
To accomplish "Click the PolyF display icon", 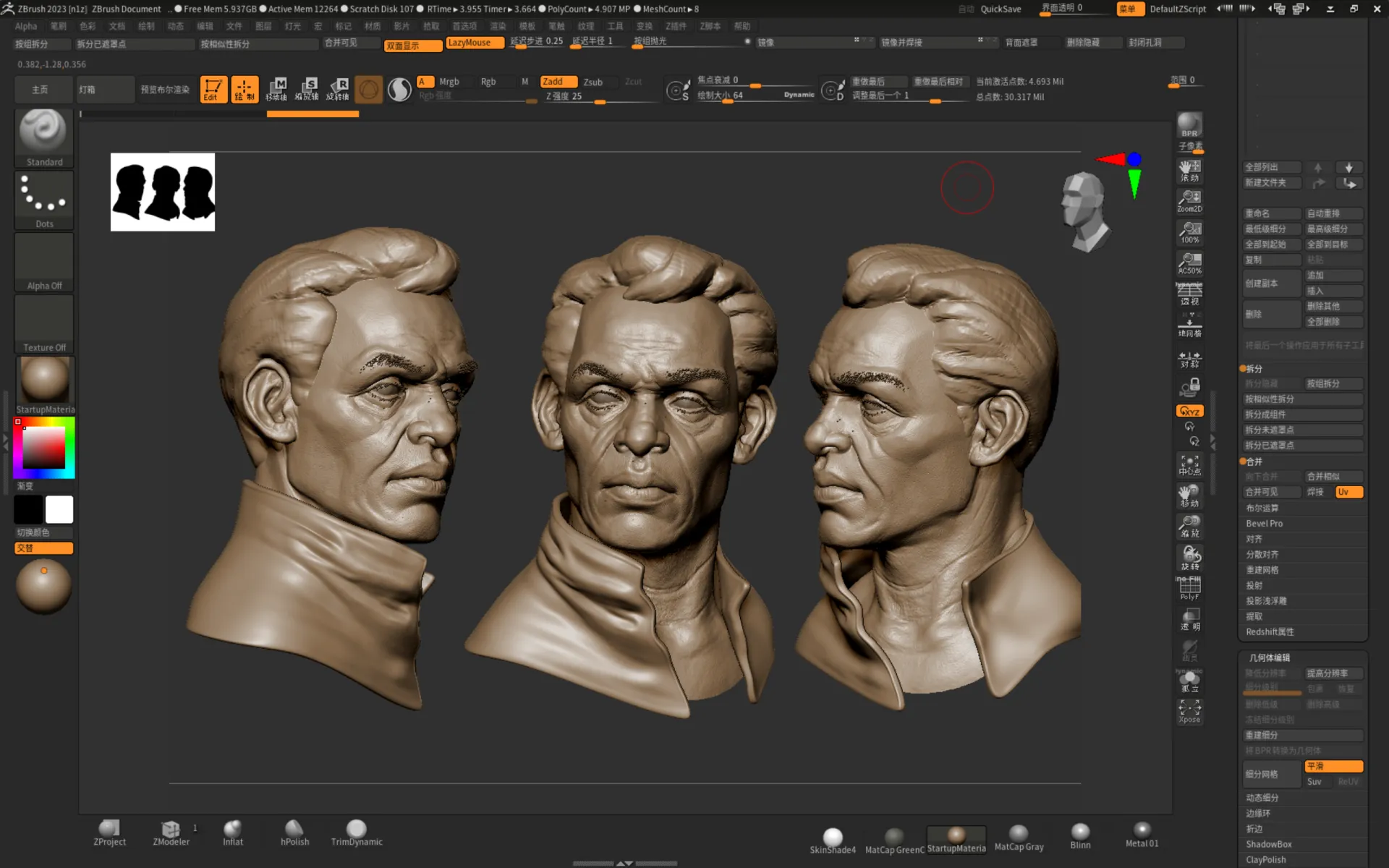I will 1189,588.
